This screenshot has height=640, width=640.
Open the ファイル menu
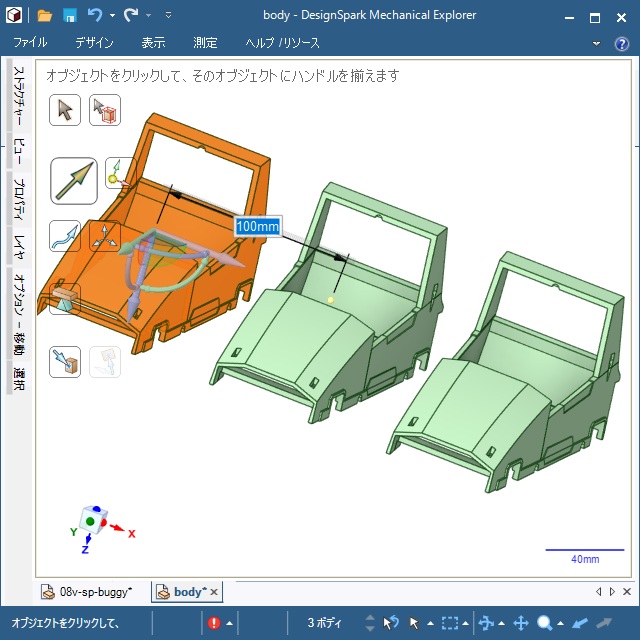(x=30, y=43)
